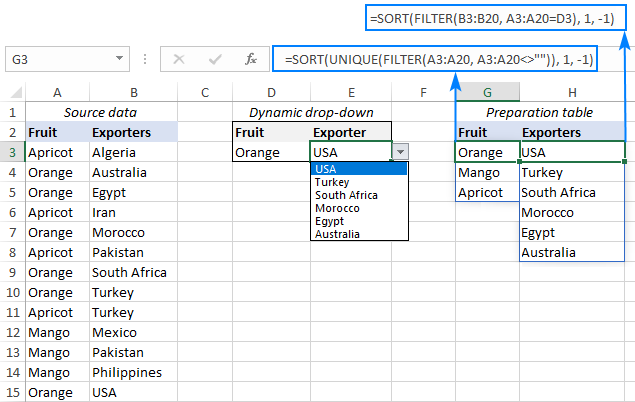
Task: Click the enter formula checkmark icon
Action: tap(214, 59)
